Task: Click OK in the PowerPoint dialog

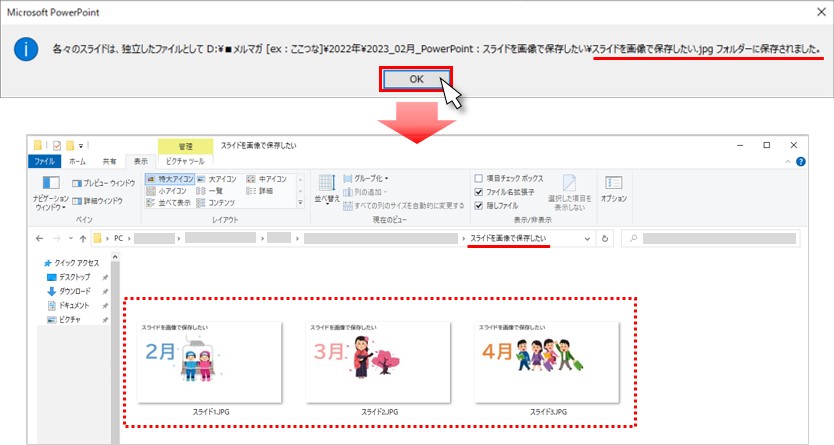Action: [x=415, y=78]
